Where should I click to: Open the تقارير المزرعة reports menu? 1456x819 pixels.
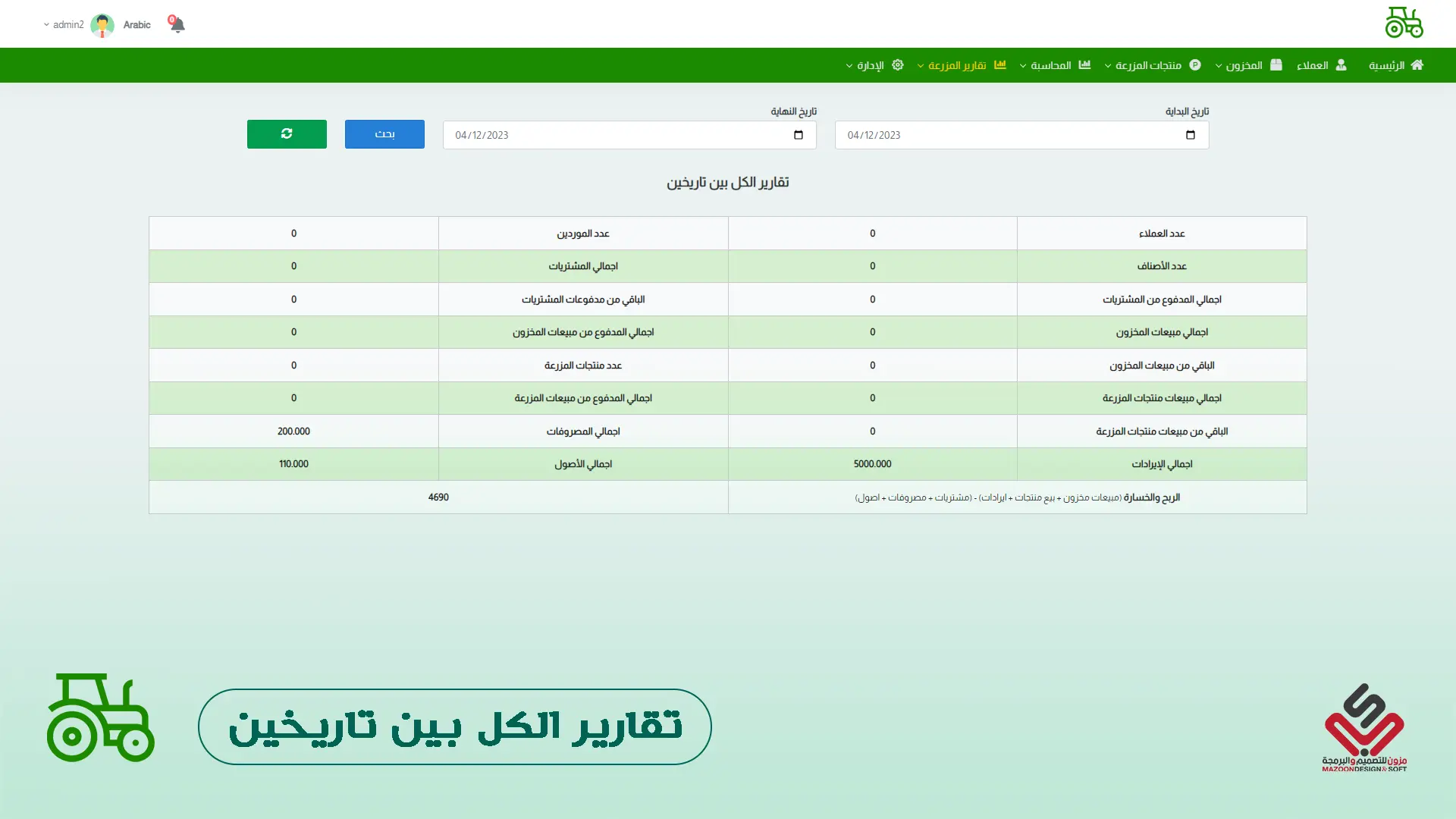(x=957, y=65)
